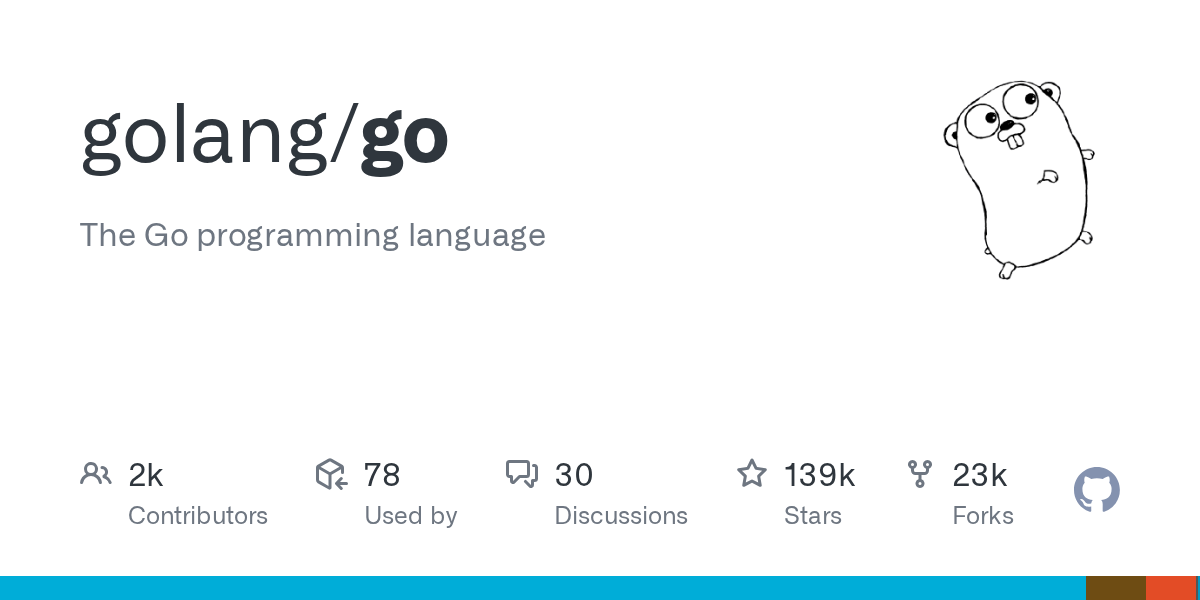This screenshot has height=600, width=1200.
Task: Click the GitHub Octocat logo
Action: (x=1097, y=490)
